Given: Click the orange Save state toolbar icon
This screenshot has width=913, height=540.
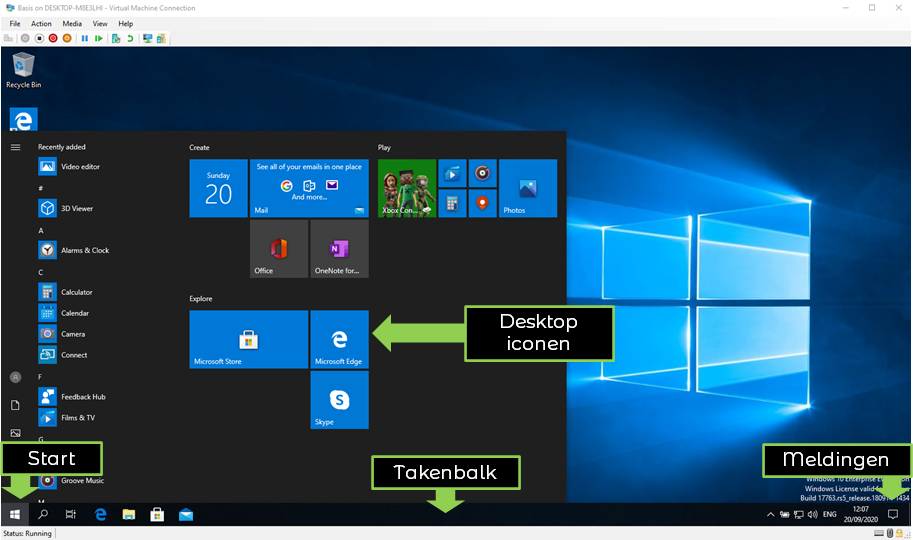Looking at the screenshot, I should tap(67, 38).
